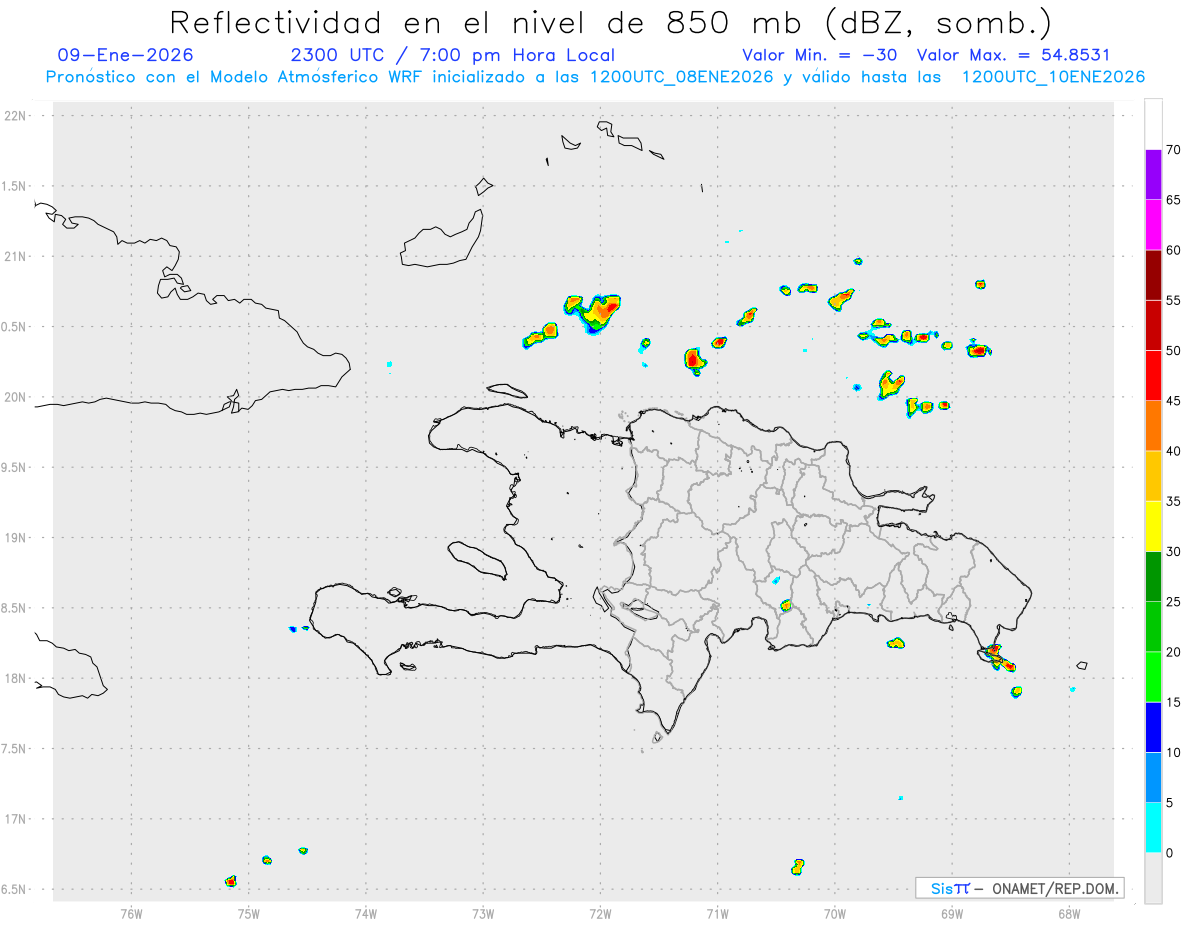The height and width of the screenshot is (927, 1200).
Task: Click the colorbar label '50'
Action: [x=1174, y=351]
